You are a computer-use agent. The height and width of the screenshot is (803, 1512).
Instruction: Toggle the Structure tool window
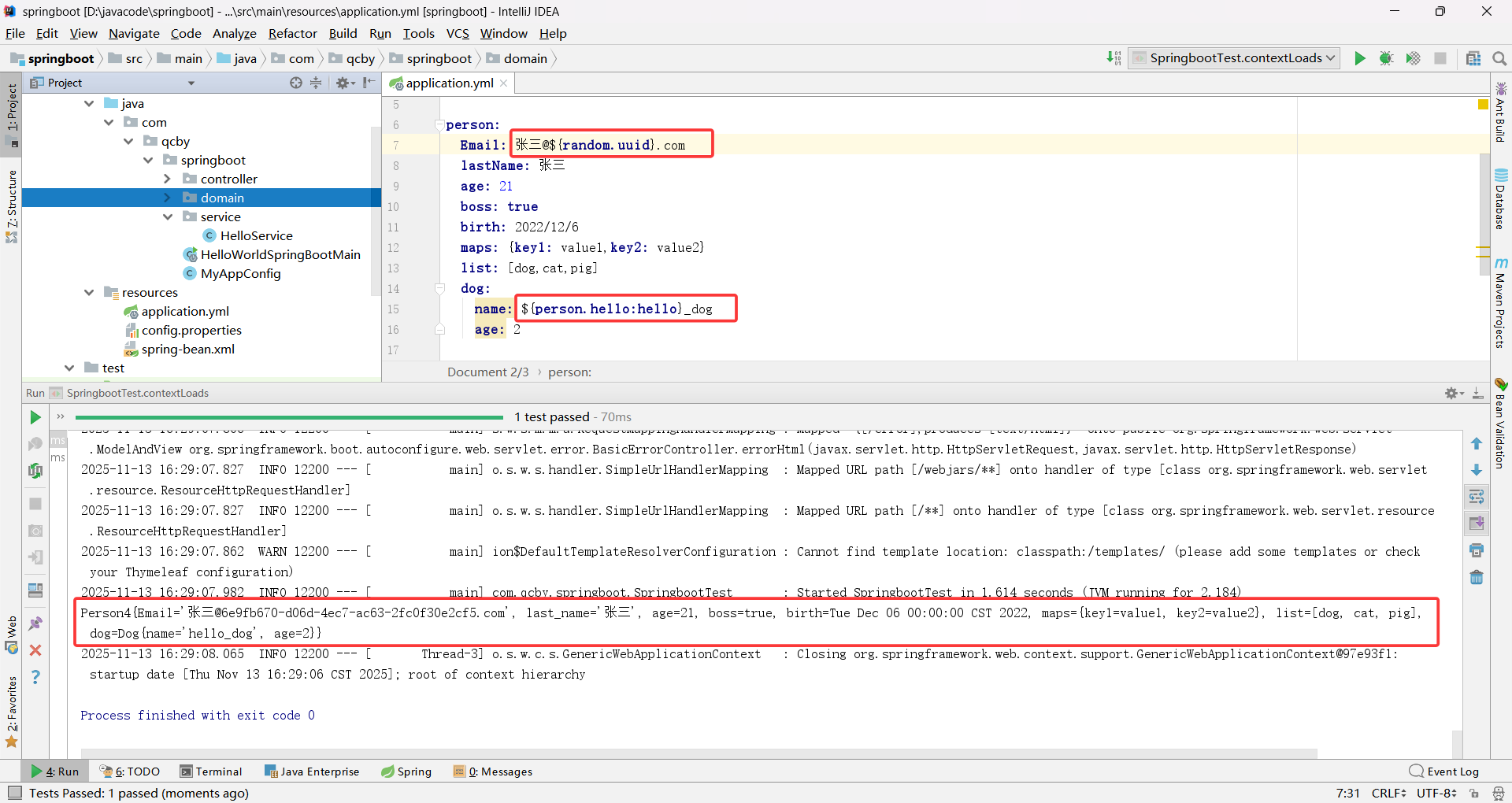pyautogui.click(x=11, y=206)
